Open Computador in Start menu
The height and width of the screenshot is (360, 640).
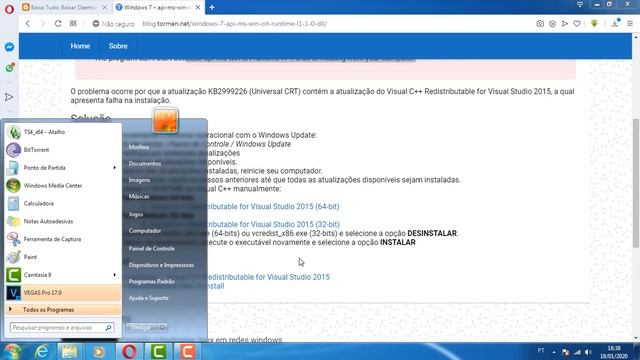[x=145, y=231]
